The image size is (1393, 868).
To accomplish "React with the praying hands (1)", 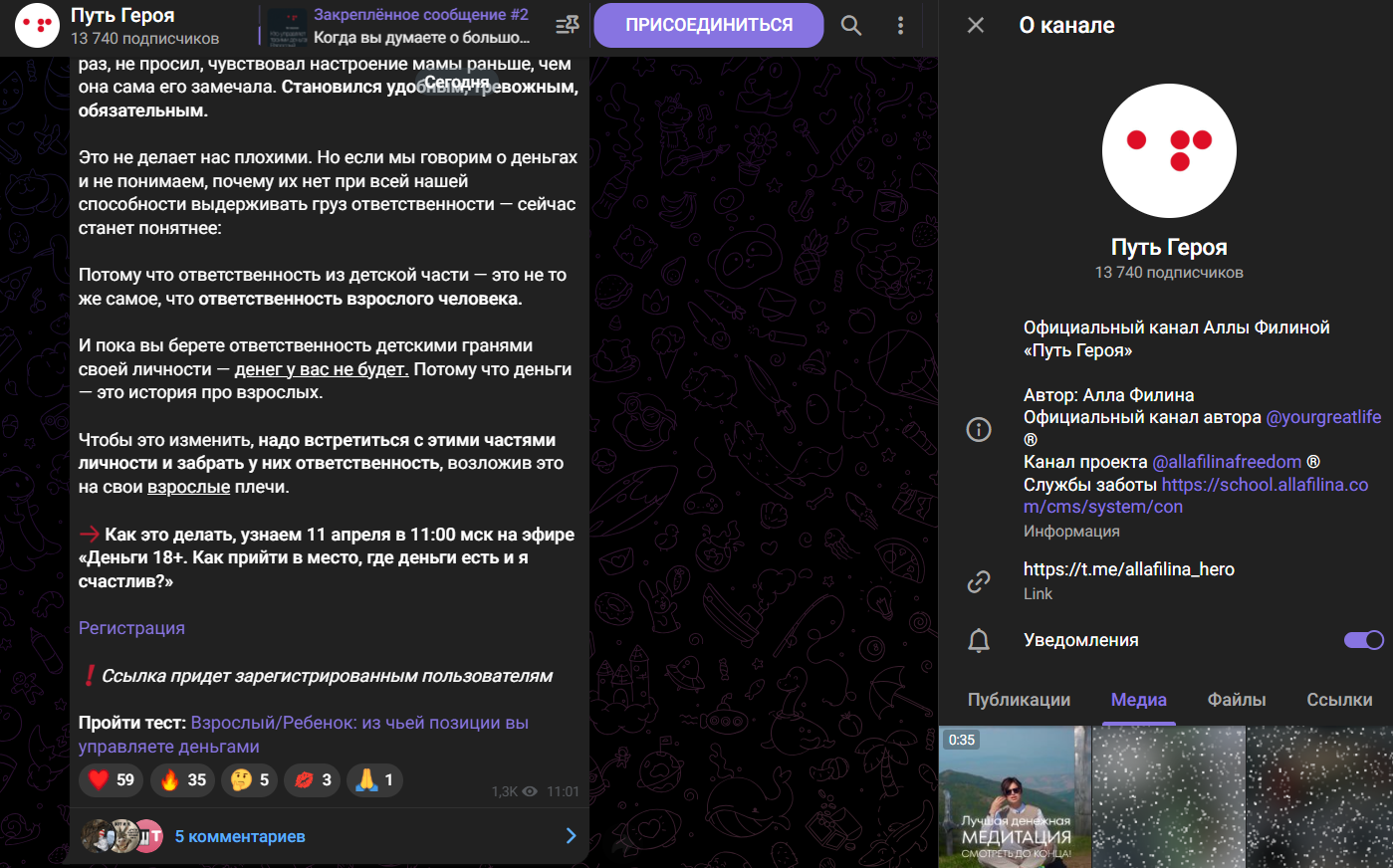I will pyautogui.click(x=374, y=780).
